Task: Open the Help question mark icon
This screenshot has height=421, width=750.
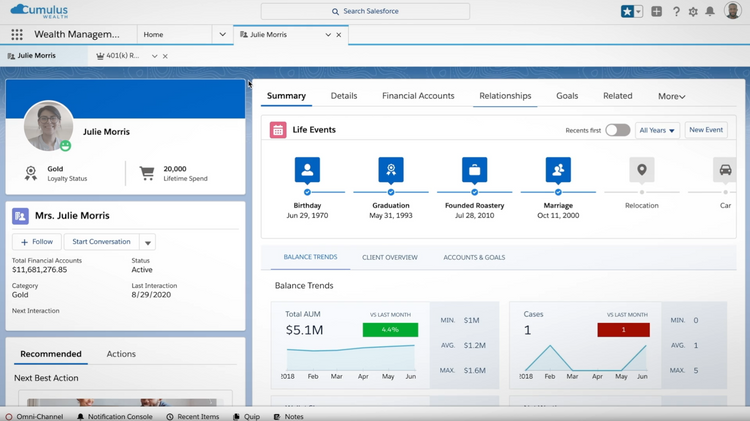Action: tap(676, 11)
